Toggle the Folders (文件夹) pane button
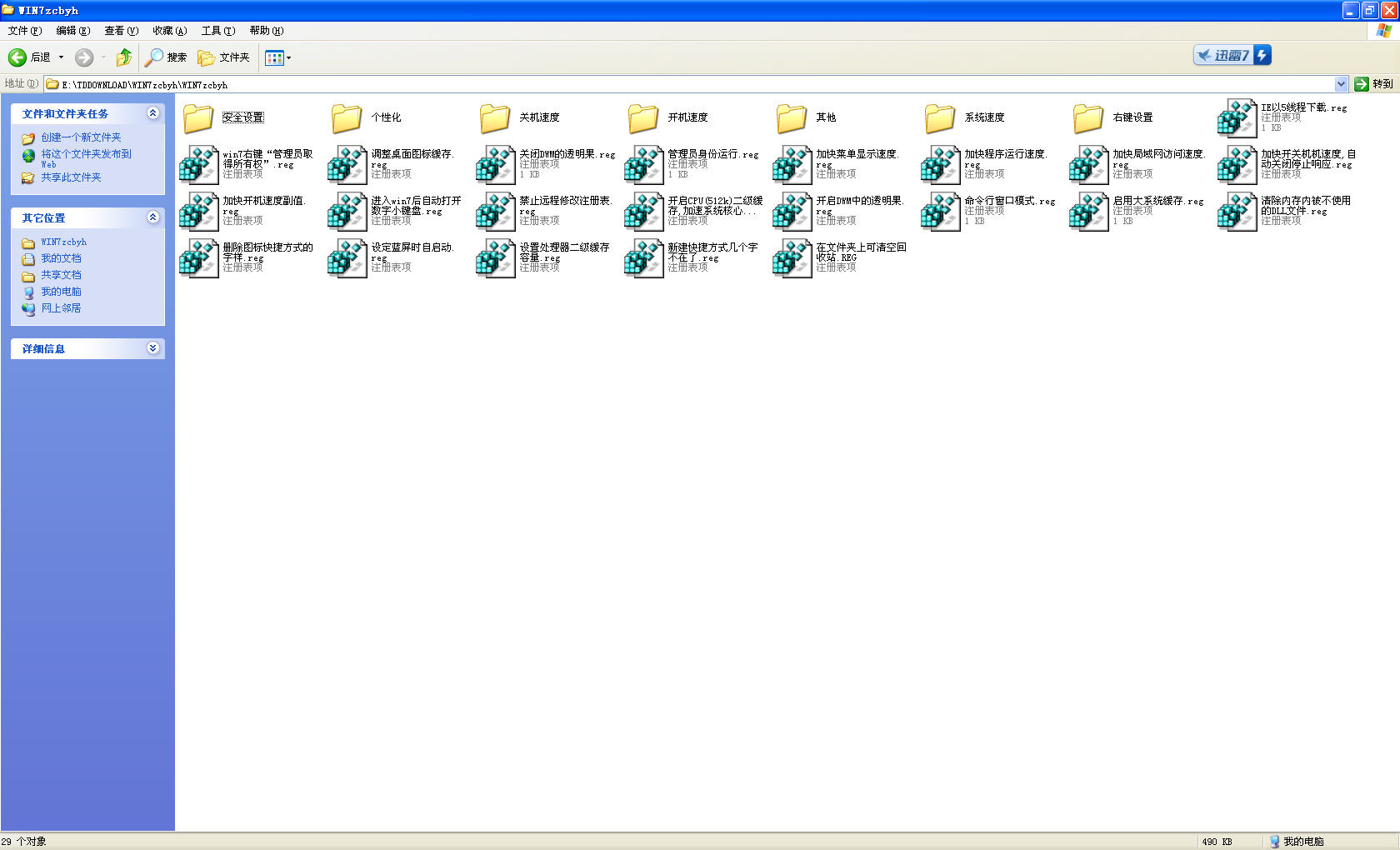Viewport: 1400px width, 850px height. pyautogui.click(x=224, y=57)
